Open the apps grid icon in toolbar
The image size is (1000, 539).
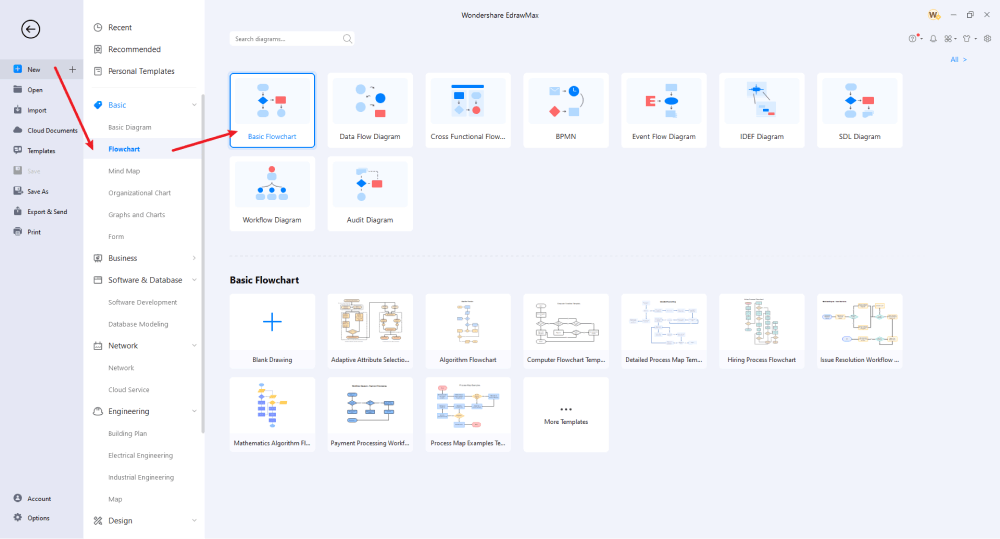948,39
